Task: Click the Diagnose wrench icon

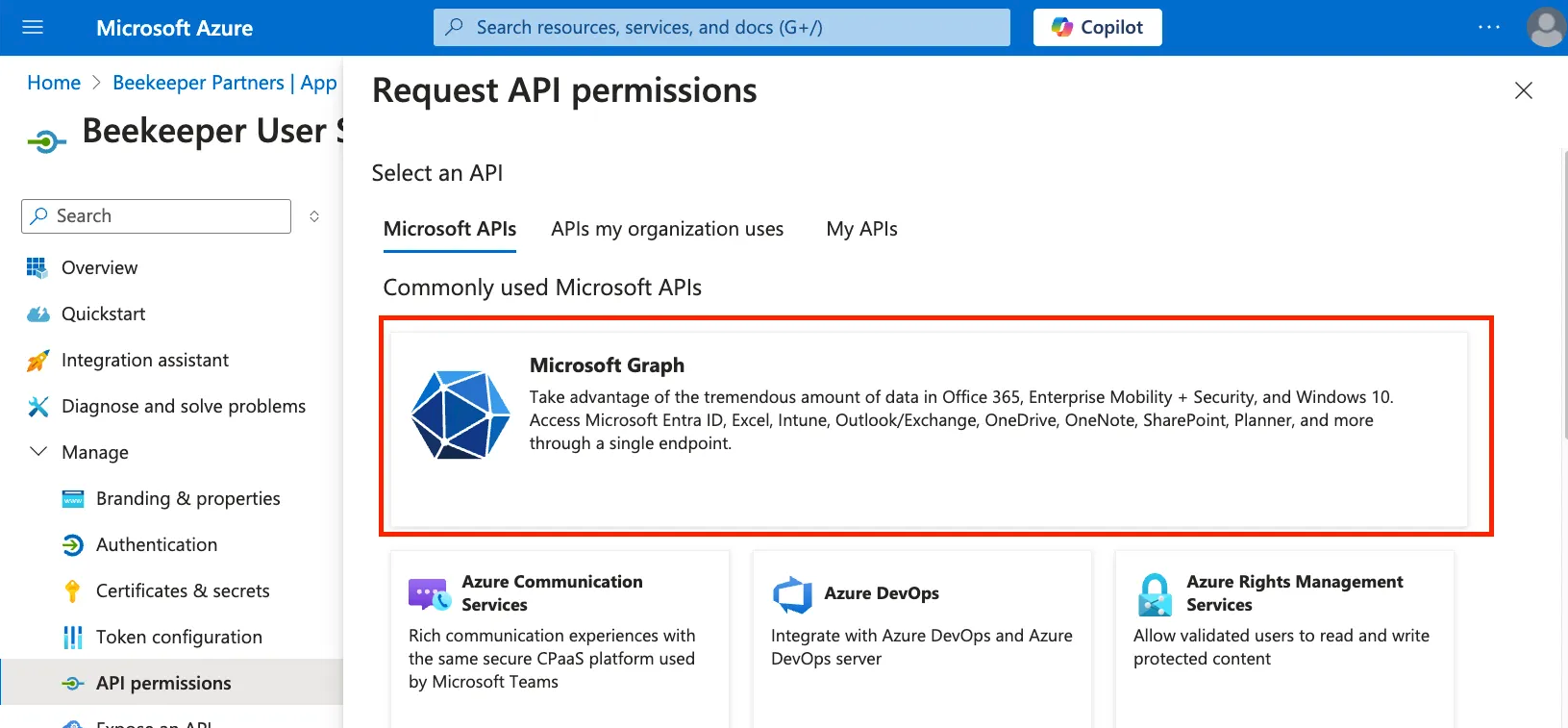Action: click(x=37, y=407)
